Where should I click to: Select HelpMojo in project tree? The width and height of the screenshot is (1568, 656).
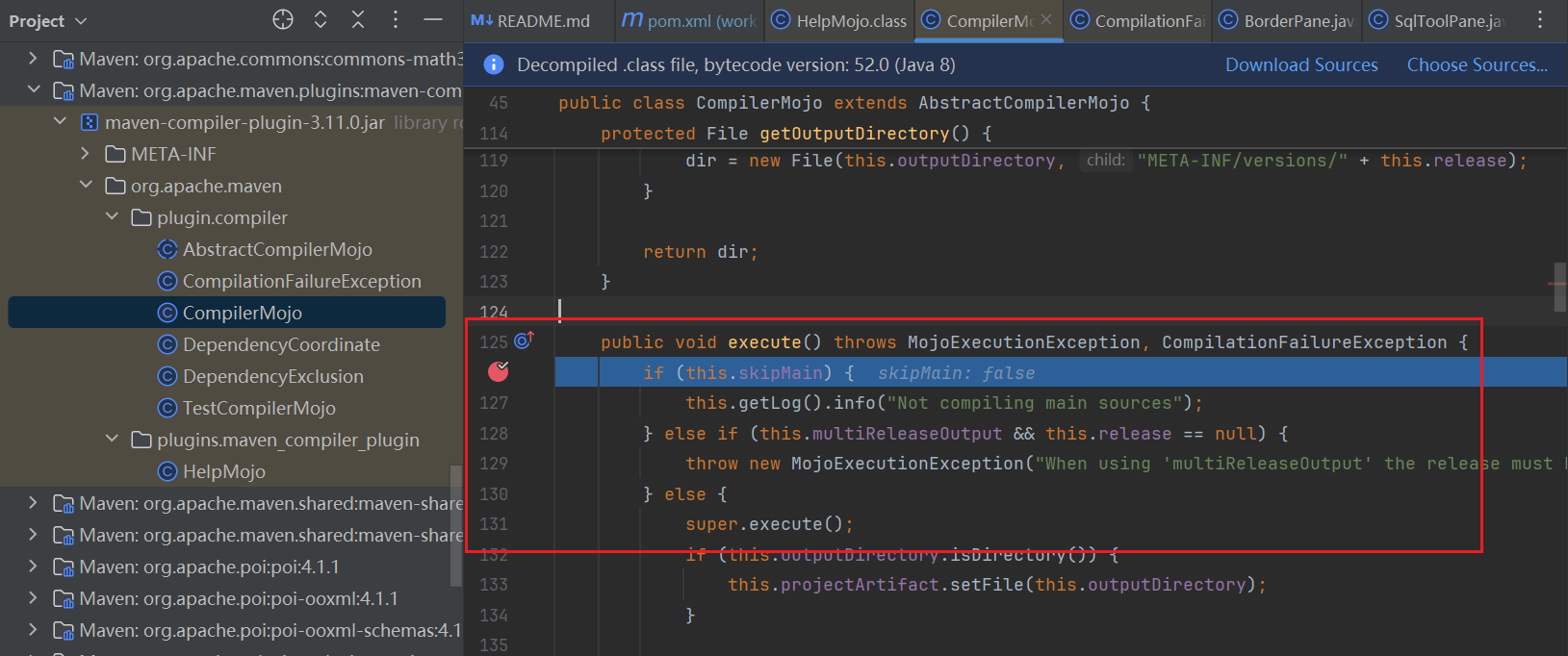point(224,471)
